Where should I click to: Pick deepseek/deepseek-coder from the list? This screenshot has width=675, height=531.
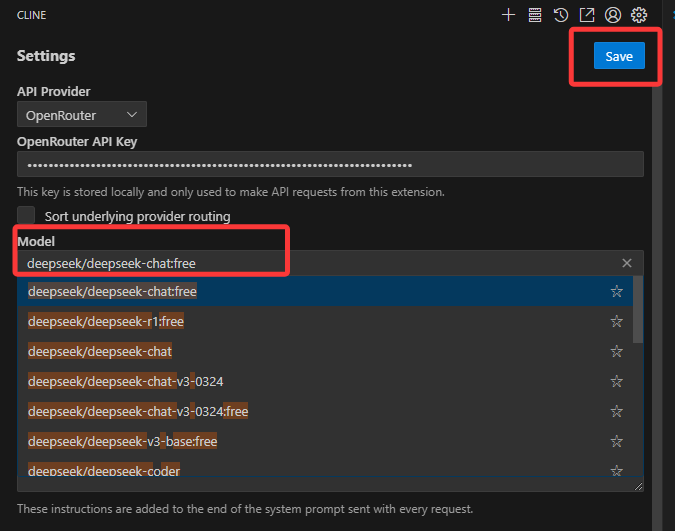click(104, 470)
